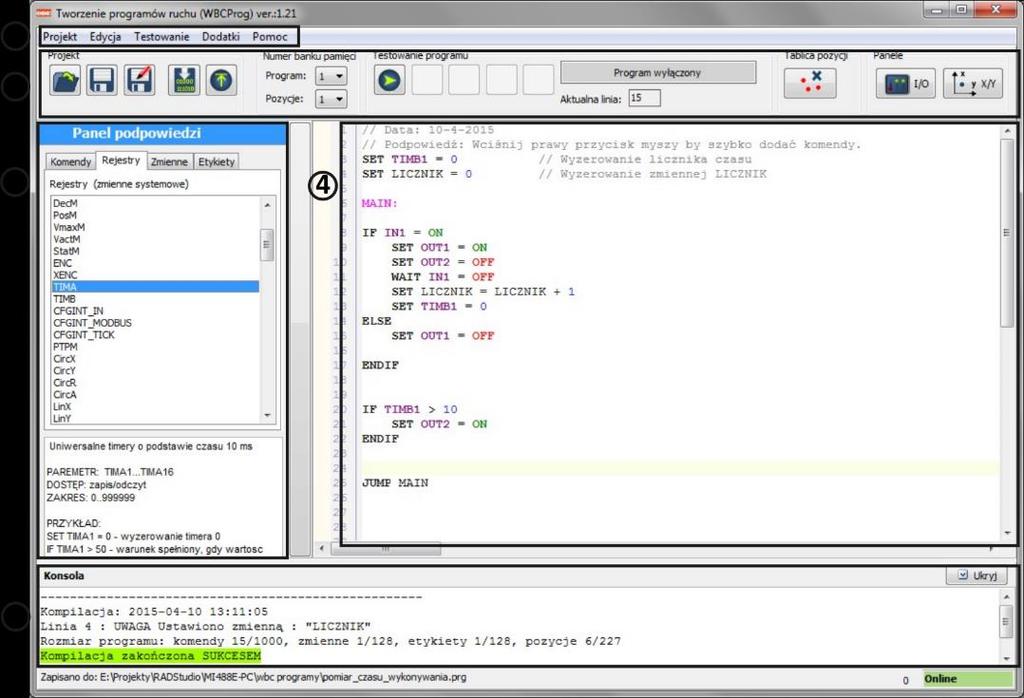Click the console vertical scrollbar
The height and width of the screenshot is (698, 1024).
[x=1006, y=620]
